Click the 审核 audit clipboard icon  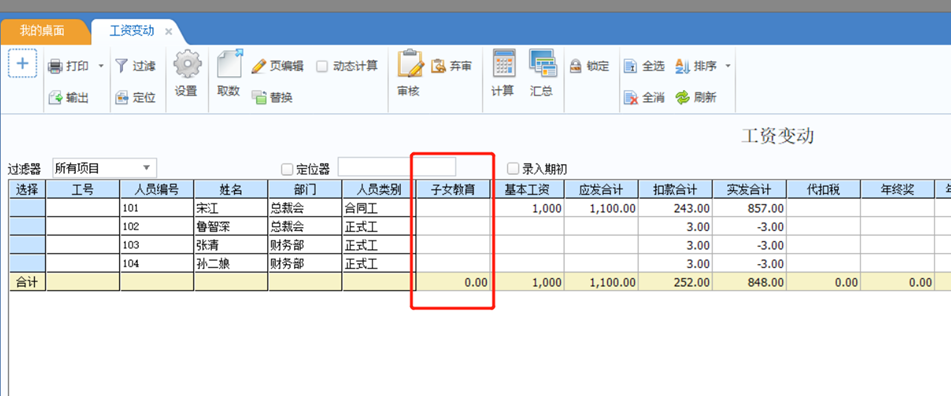tap(410, 64)
